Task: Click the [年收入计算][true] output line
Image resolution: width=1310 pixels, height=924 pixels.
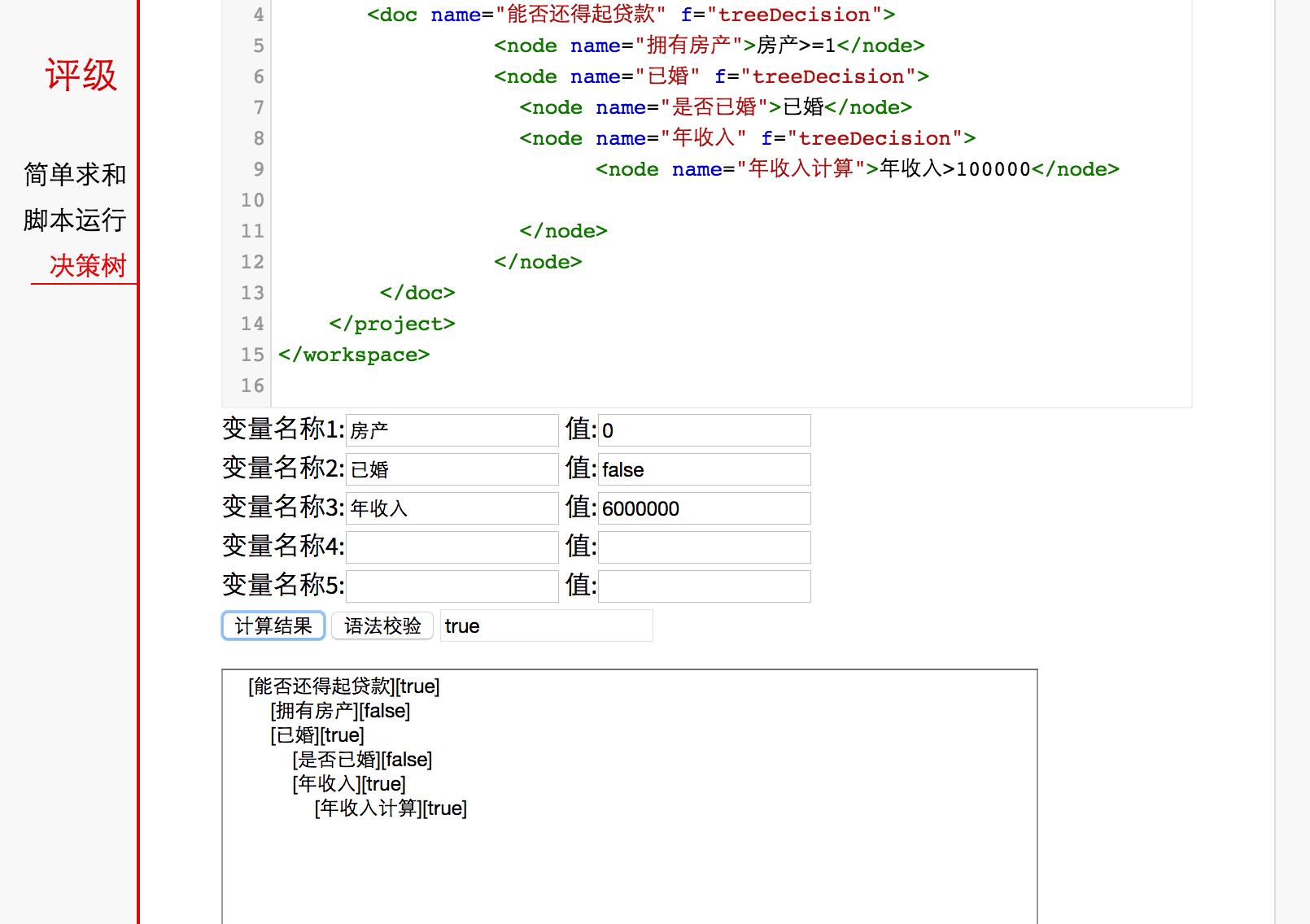Action: (x=391, y=808)
